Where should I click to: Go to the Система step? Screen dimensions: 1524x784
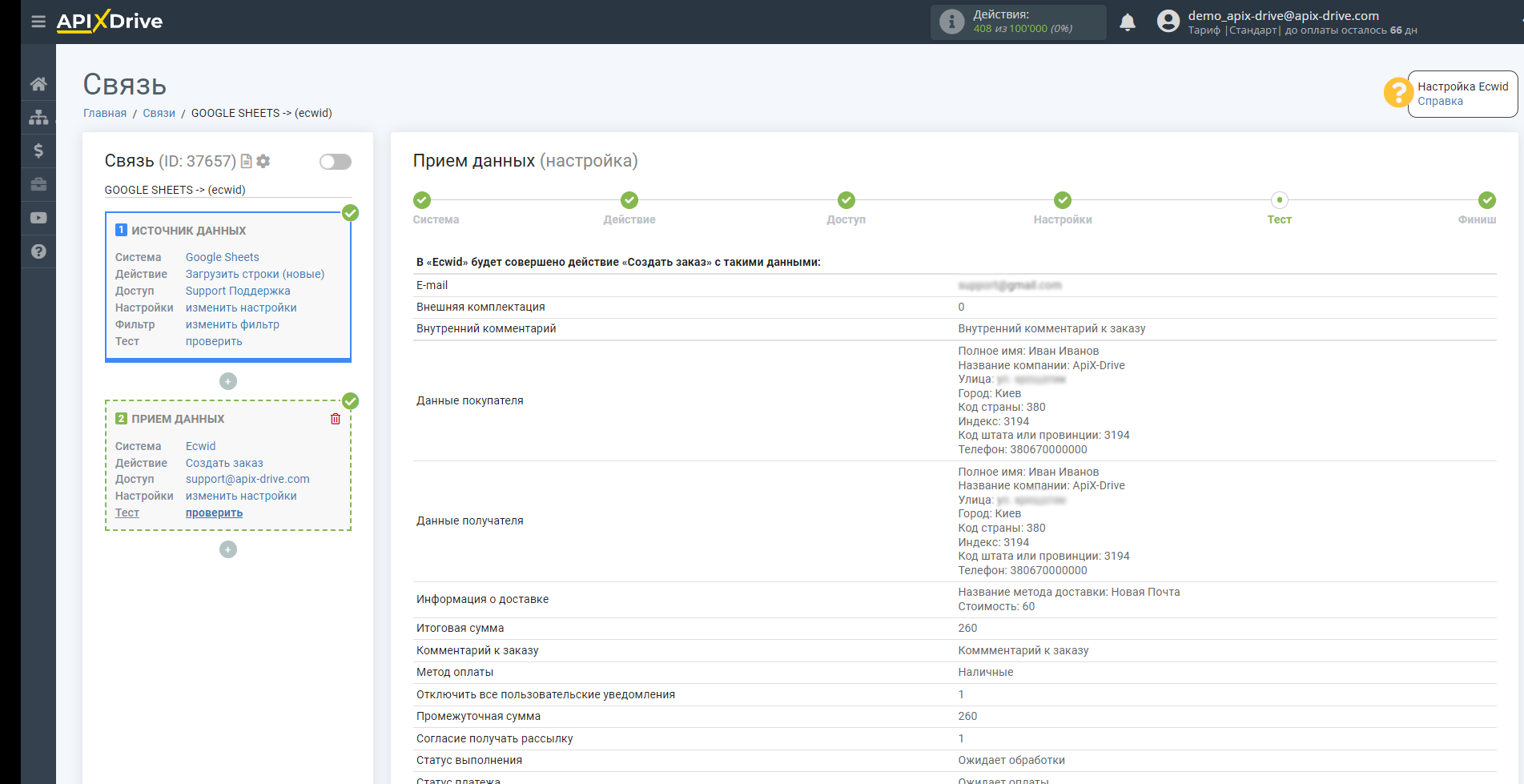(422, 200)
